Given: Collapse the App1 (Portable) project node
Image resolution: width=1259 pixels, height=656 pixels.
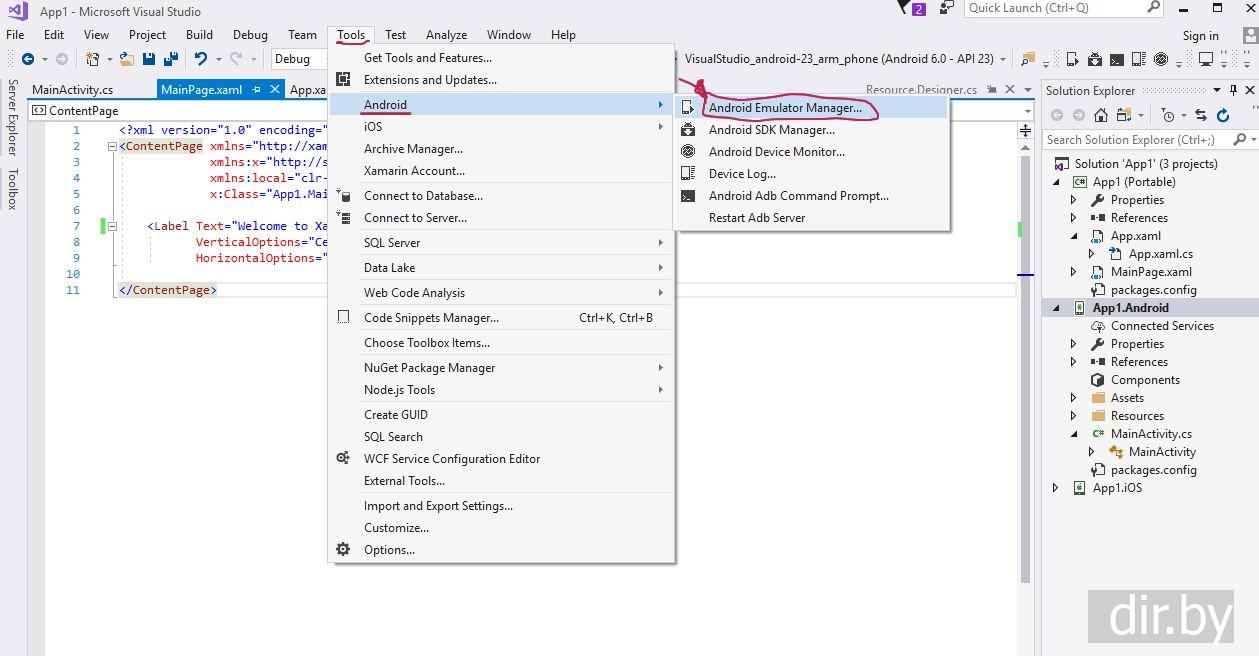Looking at the screenshot, I should [x=1057, y=182].
